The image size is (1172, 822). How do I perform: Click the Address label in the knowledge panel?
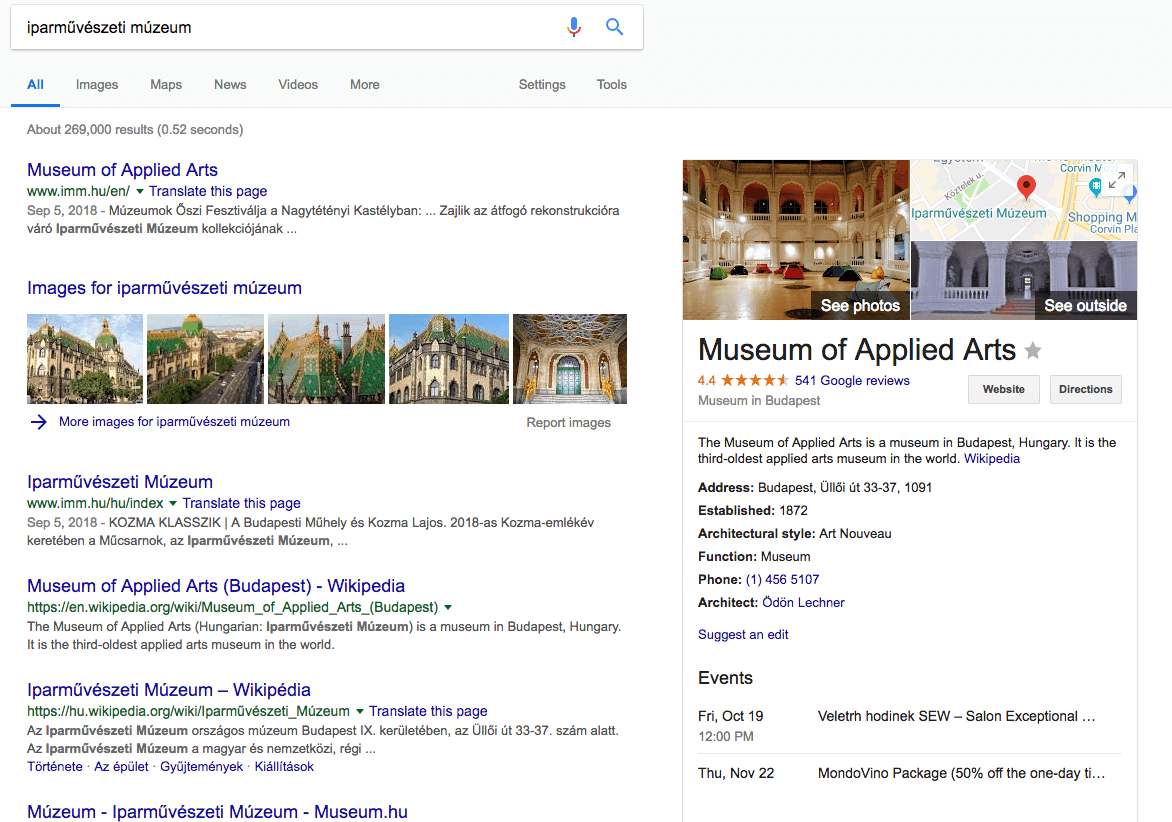coord(726,488)
